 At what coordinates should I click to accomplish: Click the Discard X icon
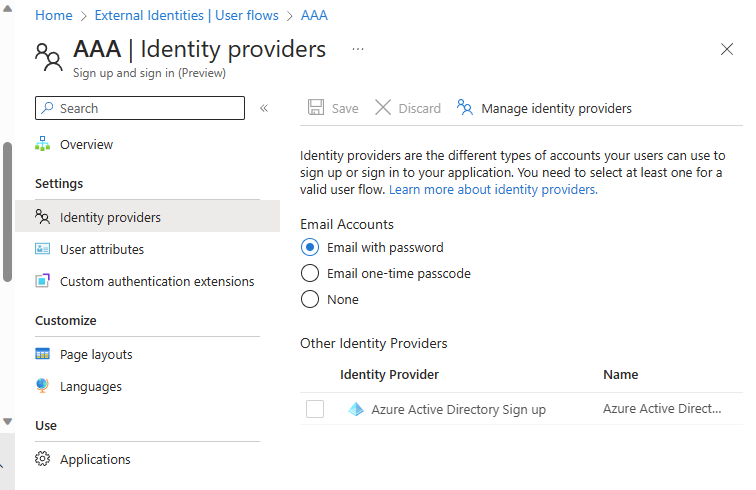(383, 107)
